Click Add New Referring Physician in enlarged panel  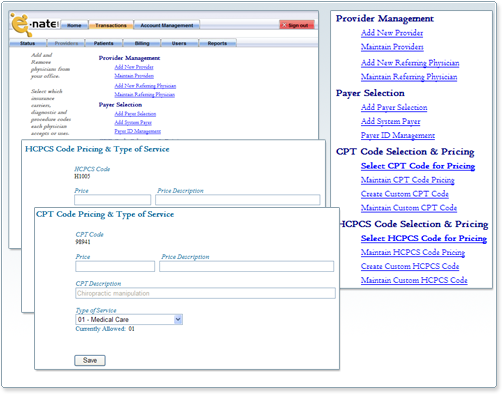pos(410,63)
